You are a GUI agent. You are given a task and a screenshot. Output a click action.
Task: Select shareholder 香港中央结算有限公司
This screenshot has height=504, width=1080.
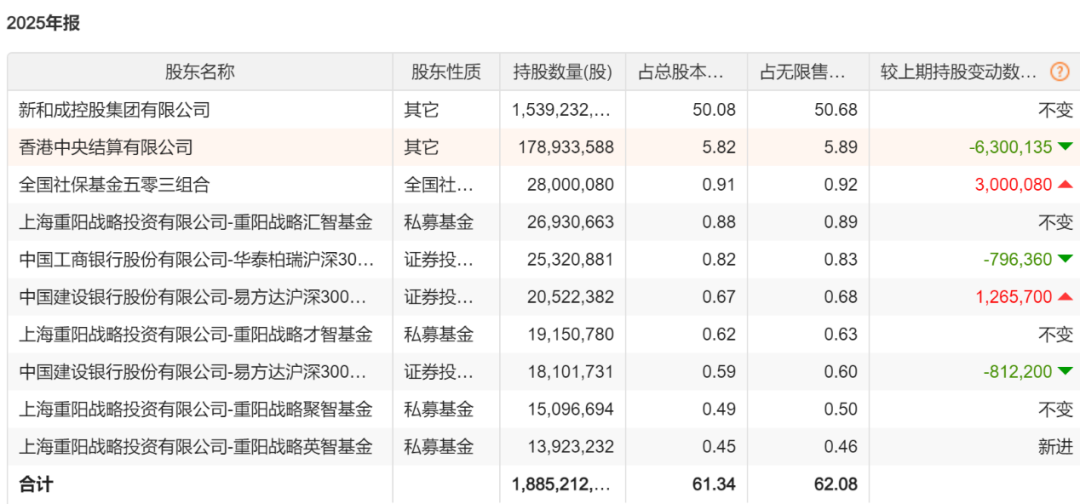[105, 147]
